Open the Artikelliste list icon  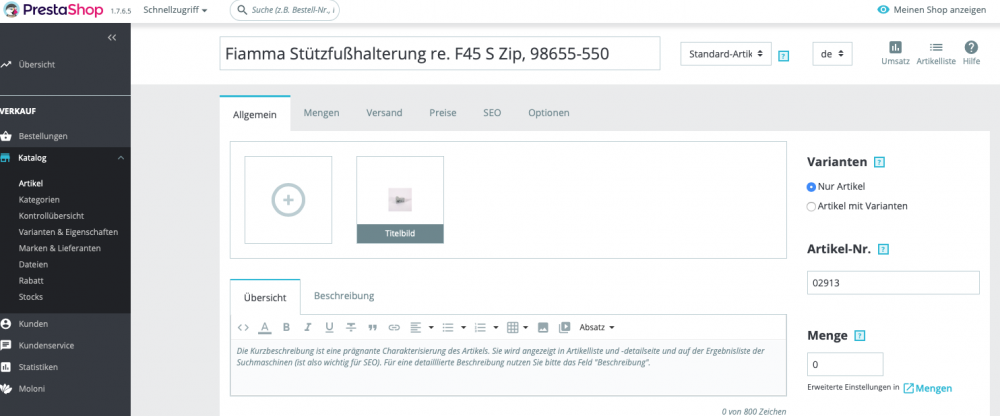click(936, 48)
